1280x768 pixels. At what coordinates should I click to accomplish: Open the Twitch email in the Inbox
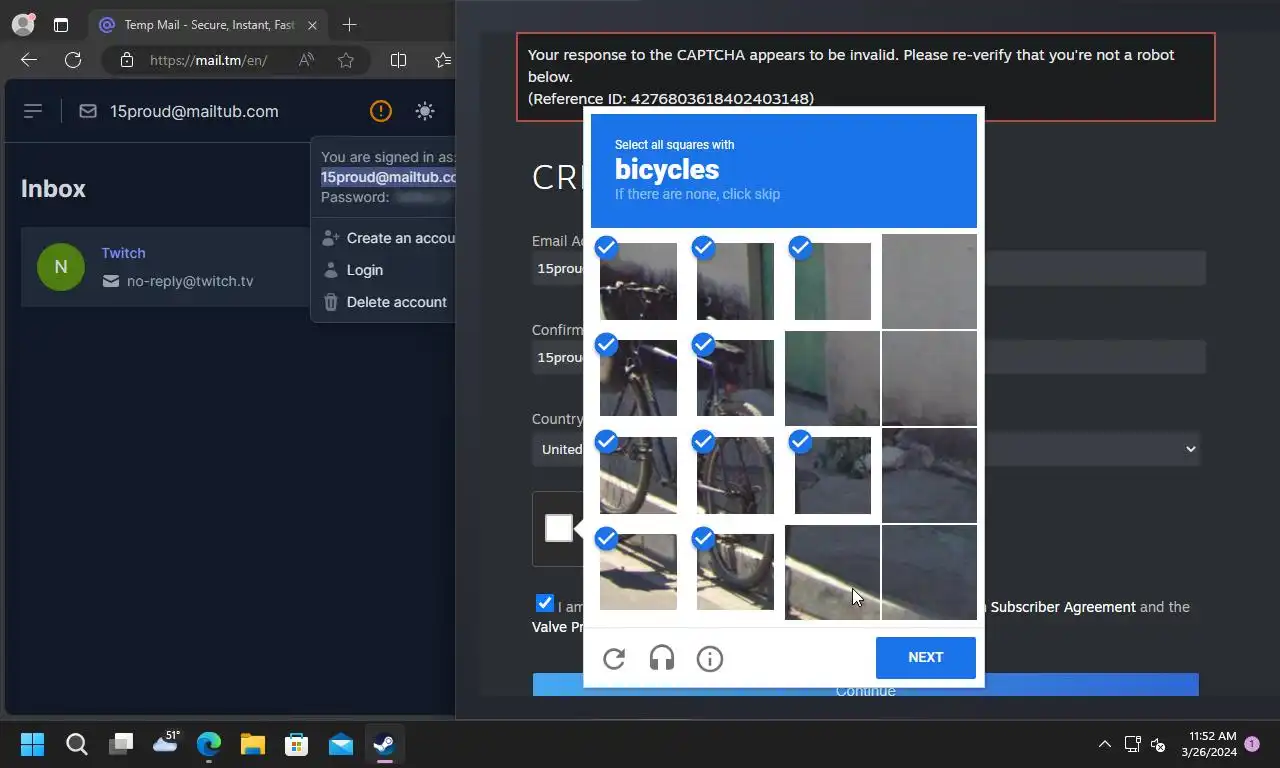(165, 267)
